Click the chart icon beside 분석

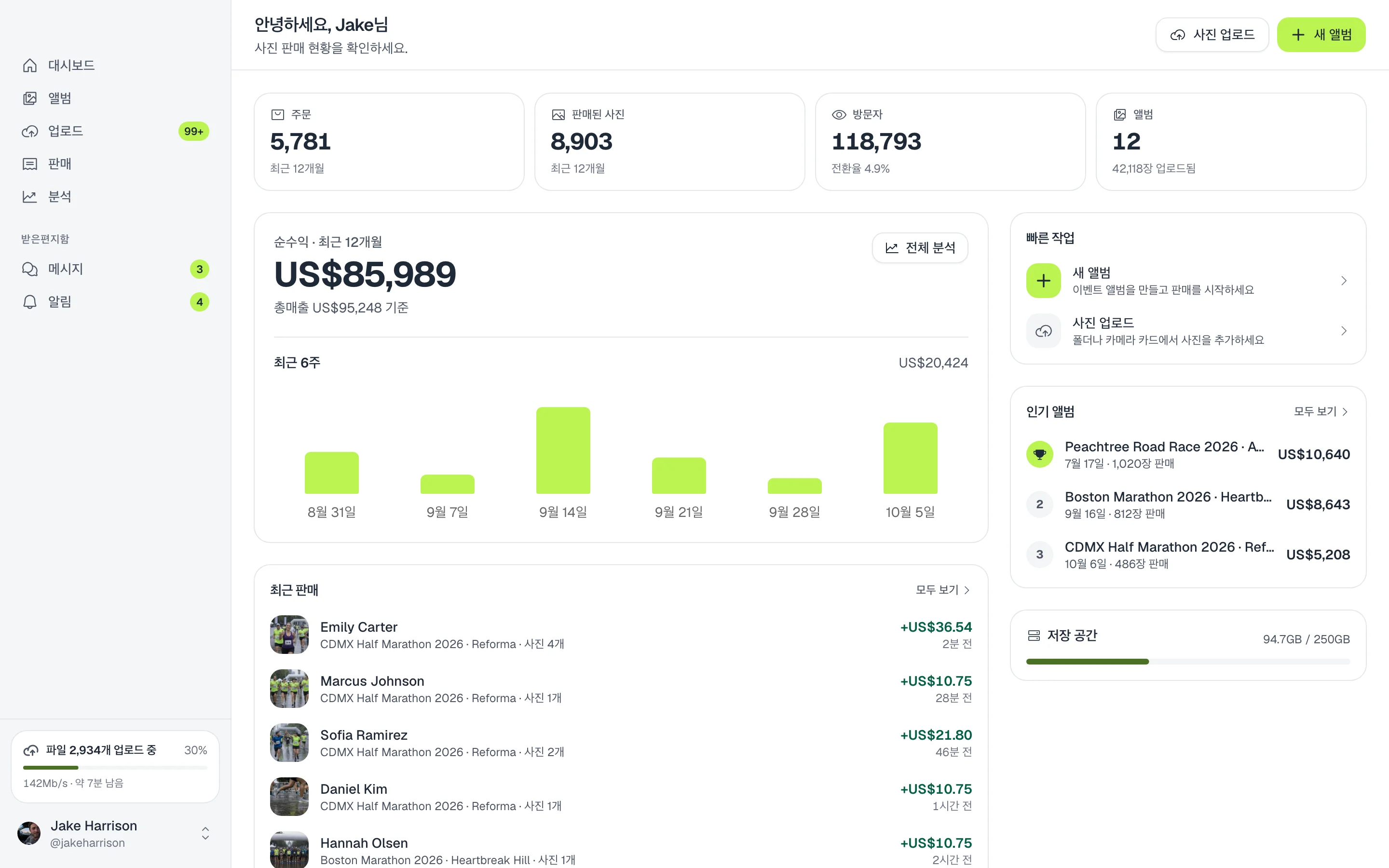click(30, 197)
